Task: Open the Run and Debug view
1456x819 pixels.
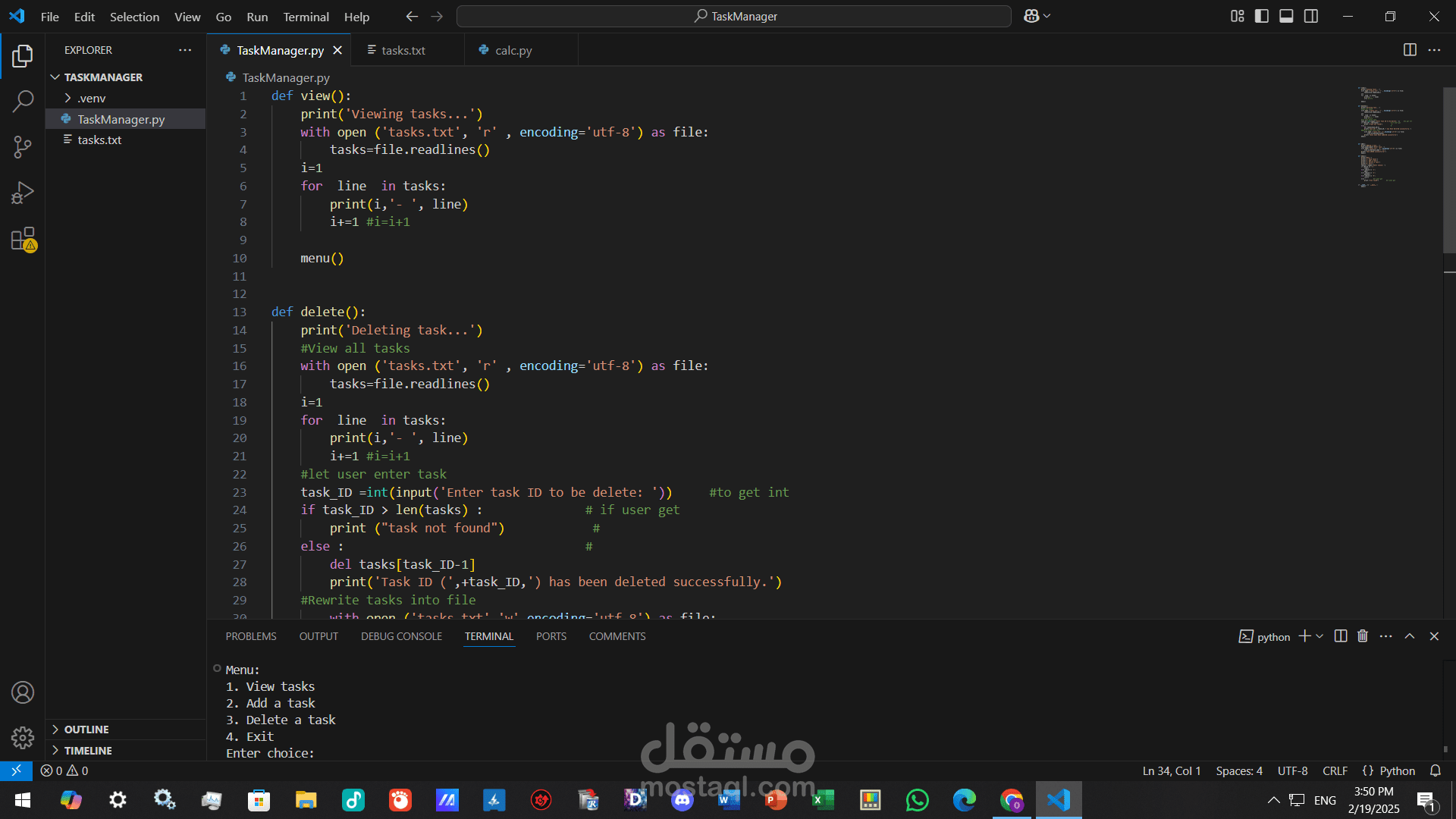Action: point(23,193)
